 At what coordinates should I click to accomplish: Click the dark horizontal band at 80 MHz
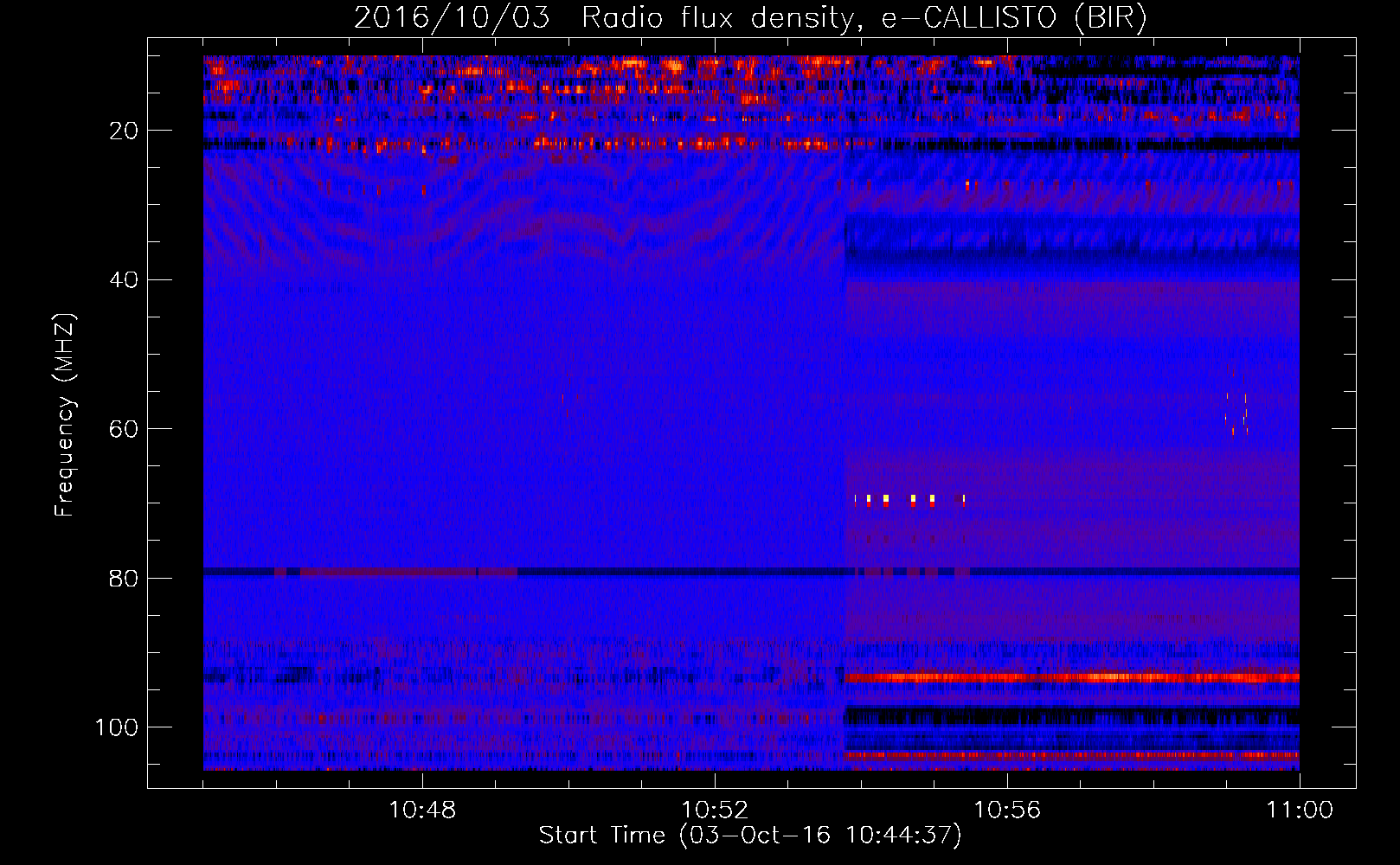coord(751,572)
